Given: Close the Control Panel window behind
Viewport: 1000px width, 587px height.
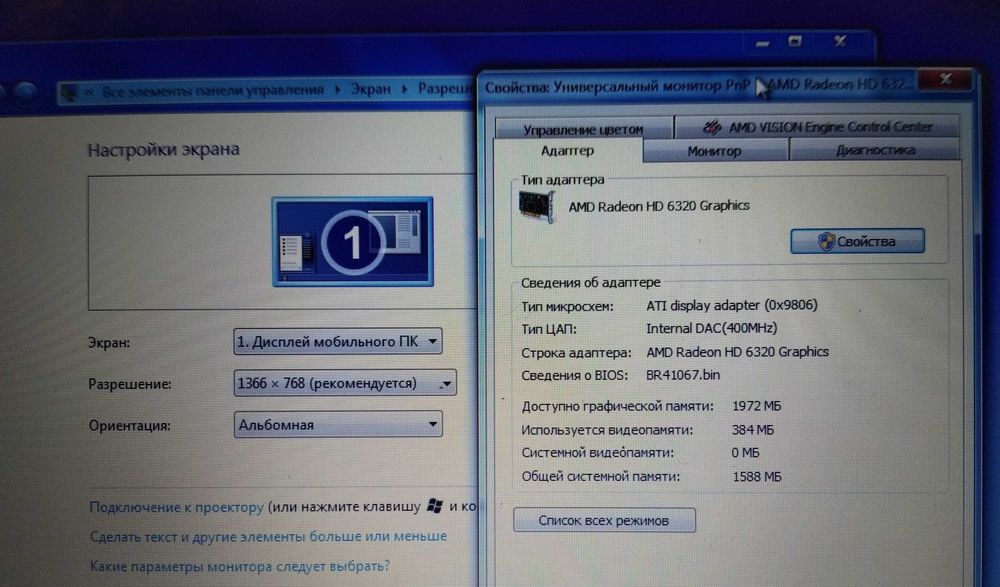Looking at the screenshot, I should pos(840,42).
